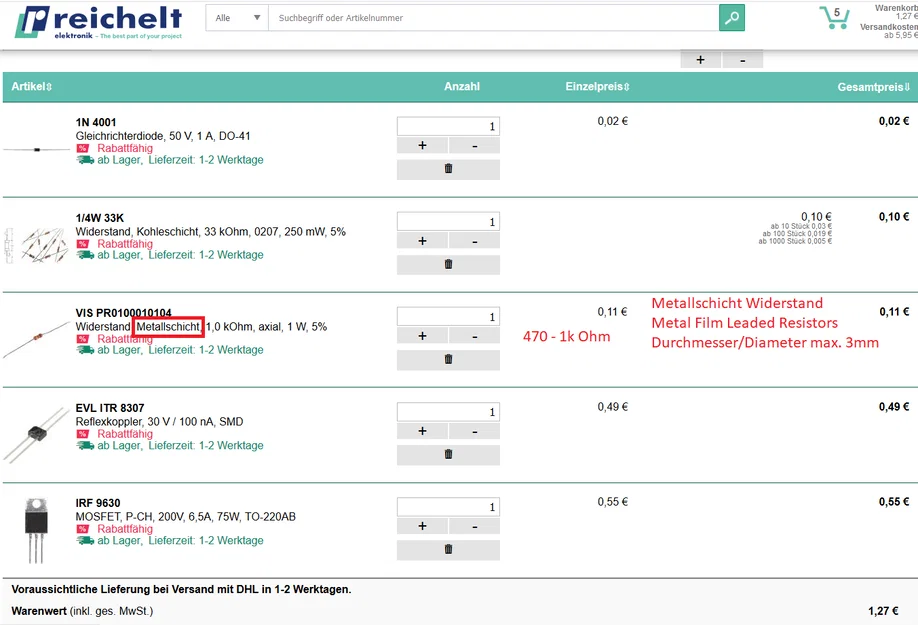This screenshot has height=625, width=918.
Task: Open the shopping cart icon
Action: [x=834, y=18]
